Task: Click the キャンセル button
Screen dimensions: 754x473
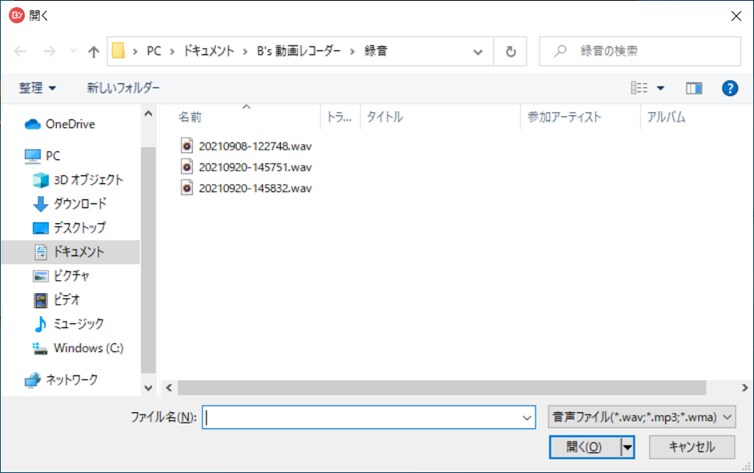Action: pos(691,447)
